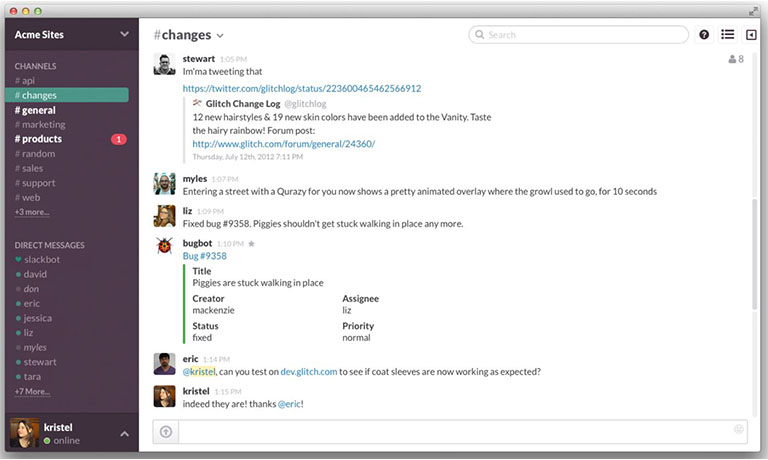Toggle the flexpane collapse icon
This screenshot has height=460, width=768.
tap(751, 35)
